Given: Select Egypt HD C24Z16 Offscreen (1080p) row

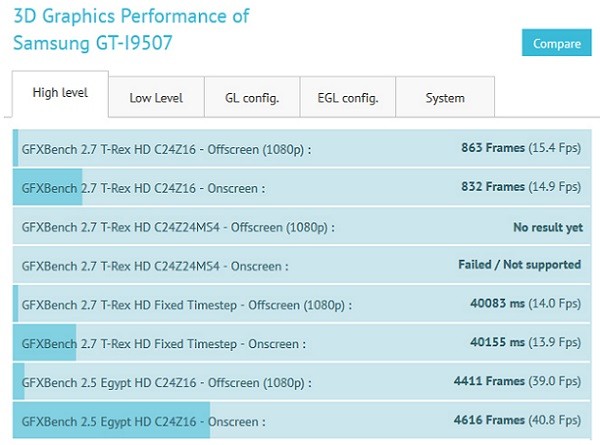Looking at the screenshot, I should pos(302,381).
